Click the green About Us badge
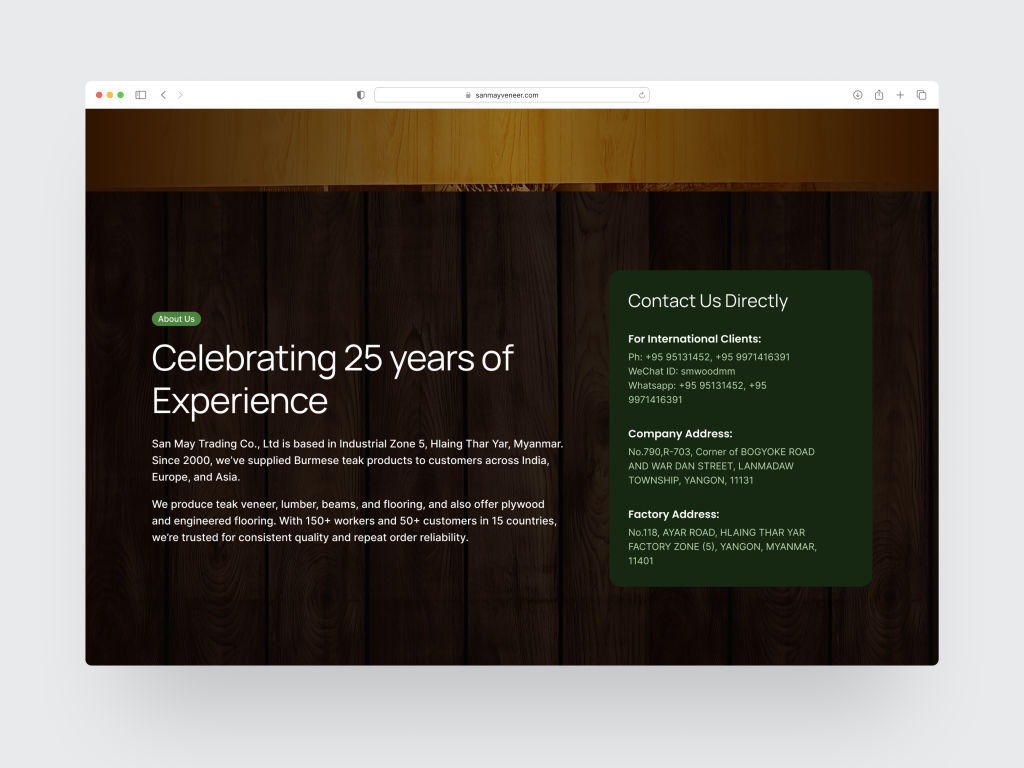Screen dimensions: 1024x768 176,319
